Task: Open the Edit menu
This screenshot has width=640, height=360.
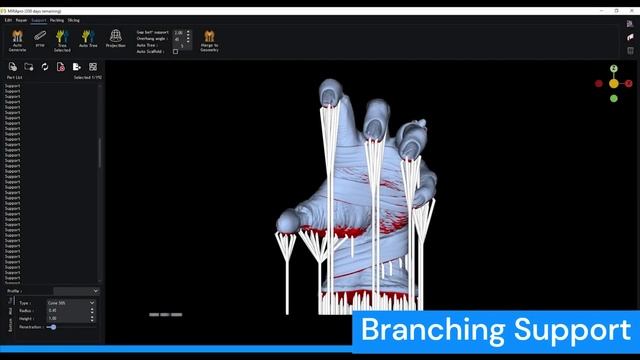Action: (8, 20)
